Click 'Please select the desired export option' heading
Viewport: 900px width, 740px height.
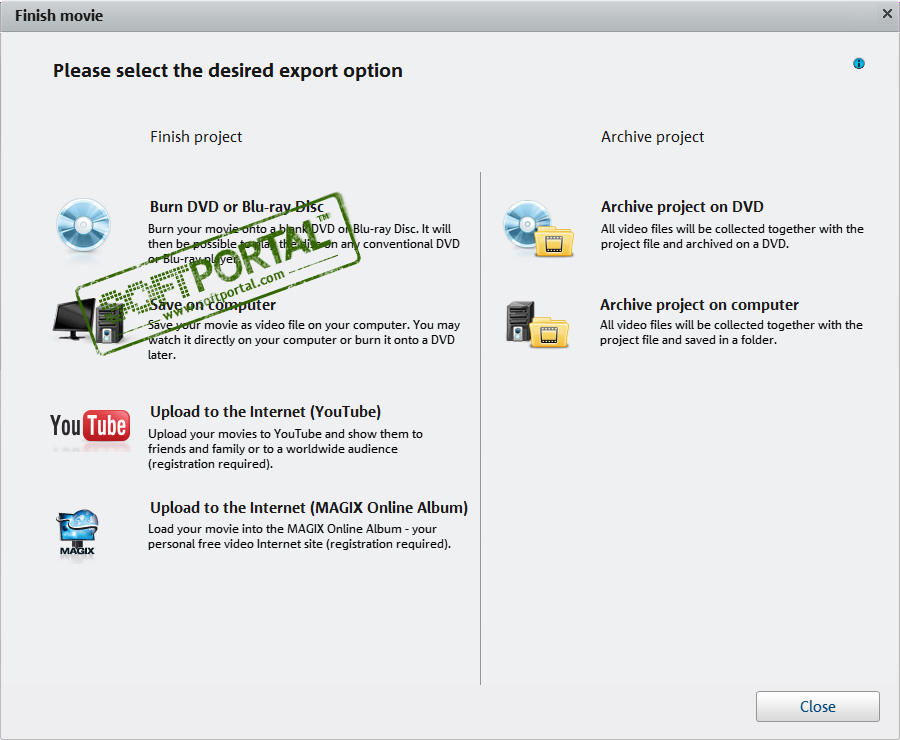[228, 71]
